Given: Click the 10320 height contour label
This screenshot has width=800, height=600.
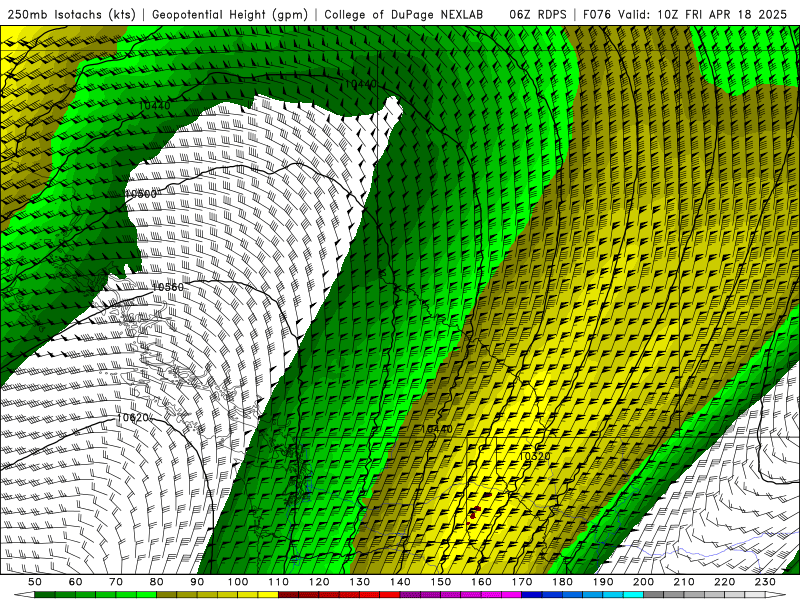Looking at the screenshot, I should coord(534,456).
